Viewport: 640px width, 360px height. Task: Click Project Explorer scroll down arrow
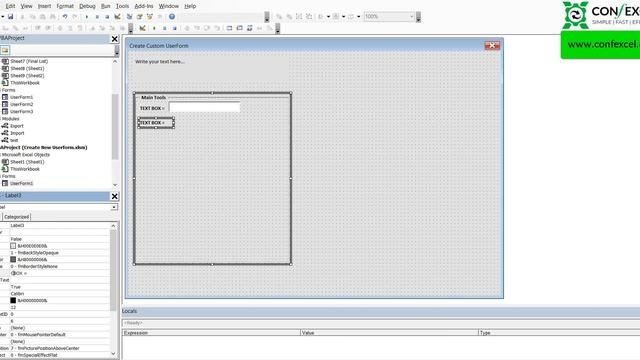(x=115, y=185)
